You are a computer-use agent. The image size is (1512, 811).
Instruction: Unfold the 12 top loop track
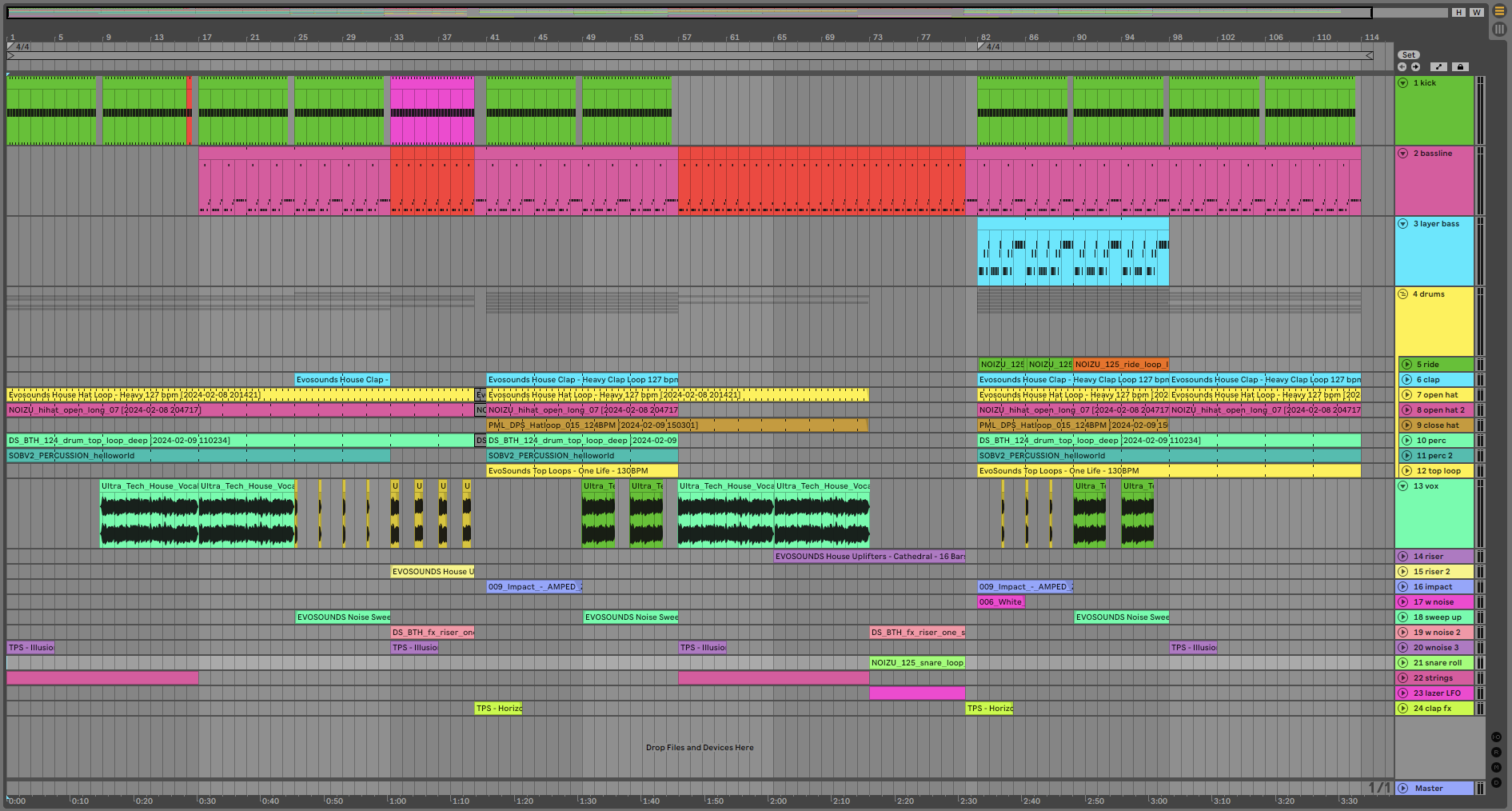1407,471
